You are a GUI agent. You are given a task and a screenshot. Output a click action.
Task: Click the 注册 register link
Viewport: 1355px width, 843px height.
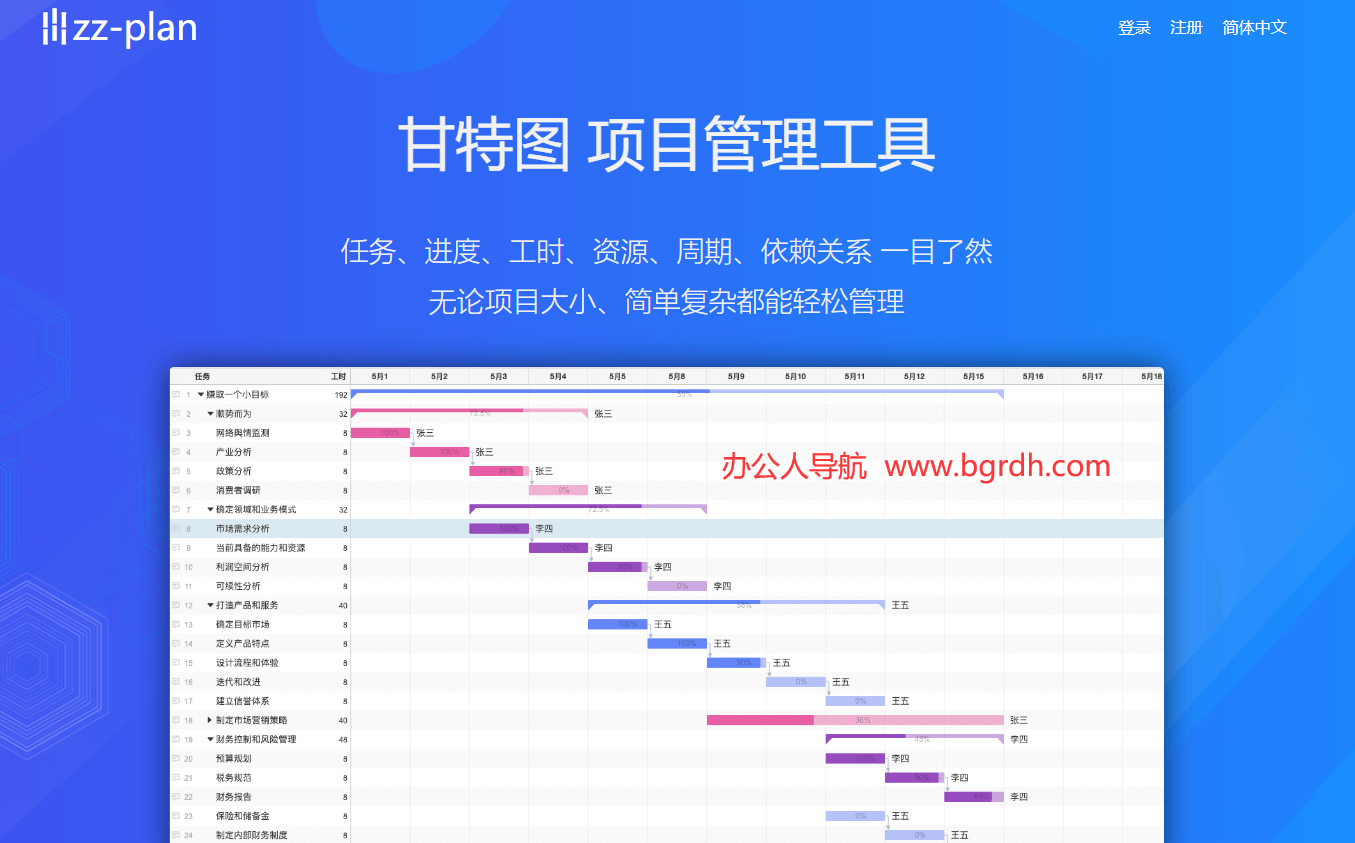coord(1186,28)
